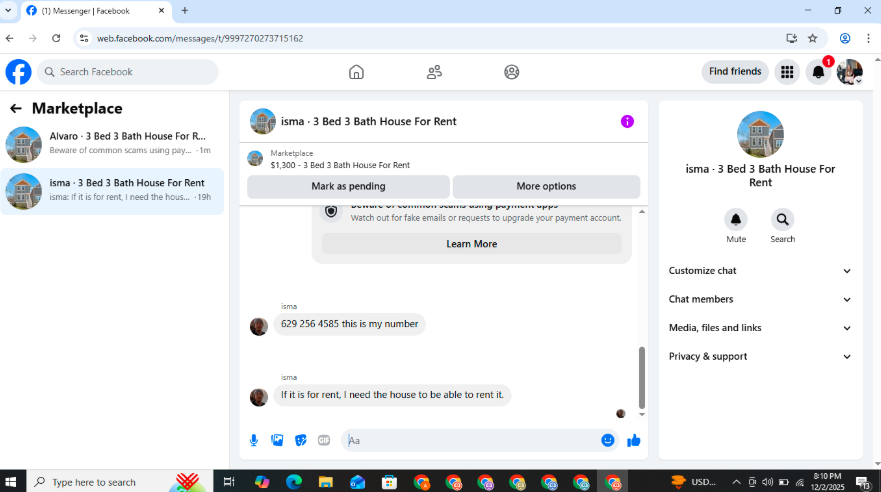The width and height of the screenshot is (881, 492).
Task: Expand Media, files and links section
Action: pyautogui.click(x=760, y=328)
